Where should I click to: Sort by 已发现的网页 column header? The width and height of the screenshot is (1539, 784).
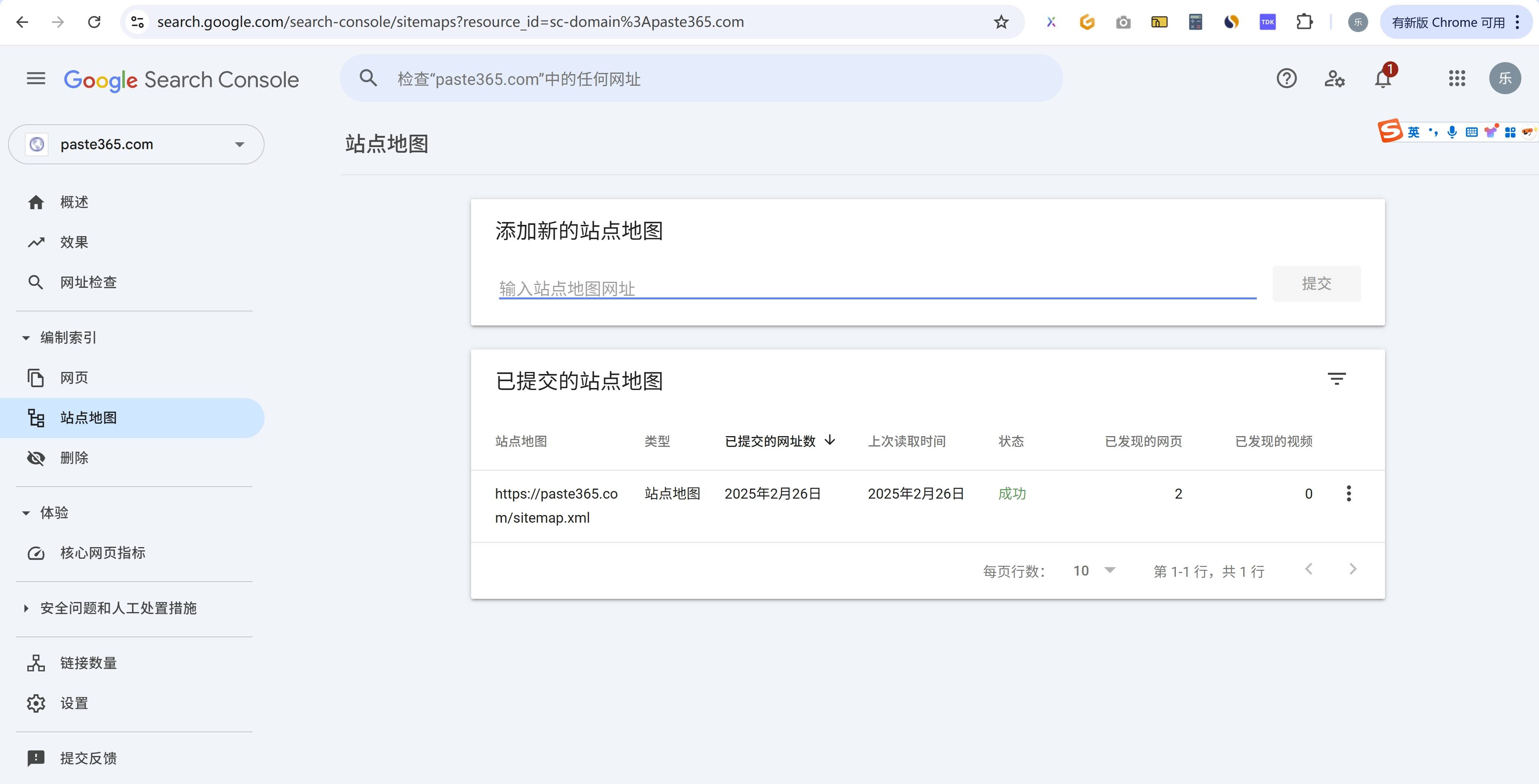(x=1143, y=441)
